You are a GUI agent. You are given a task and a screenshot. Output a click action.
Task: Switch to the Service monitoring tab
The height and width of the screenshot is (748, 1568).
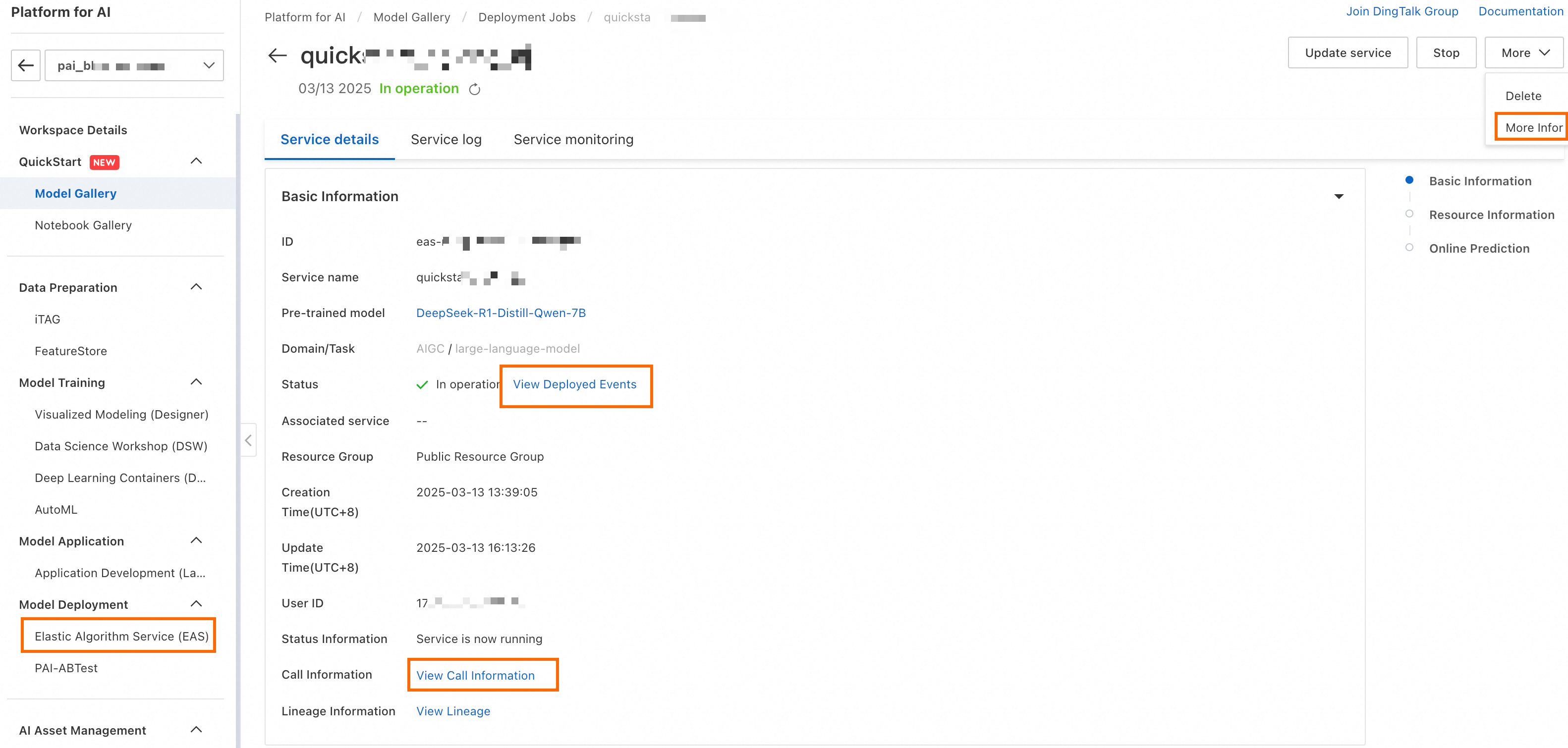click(x=573, y=139)
